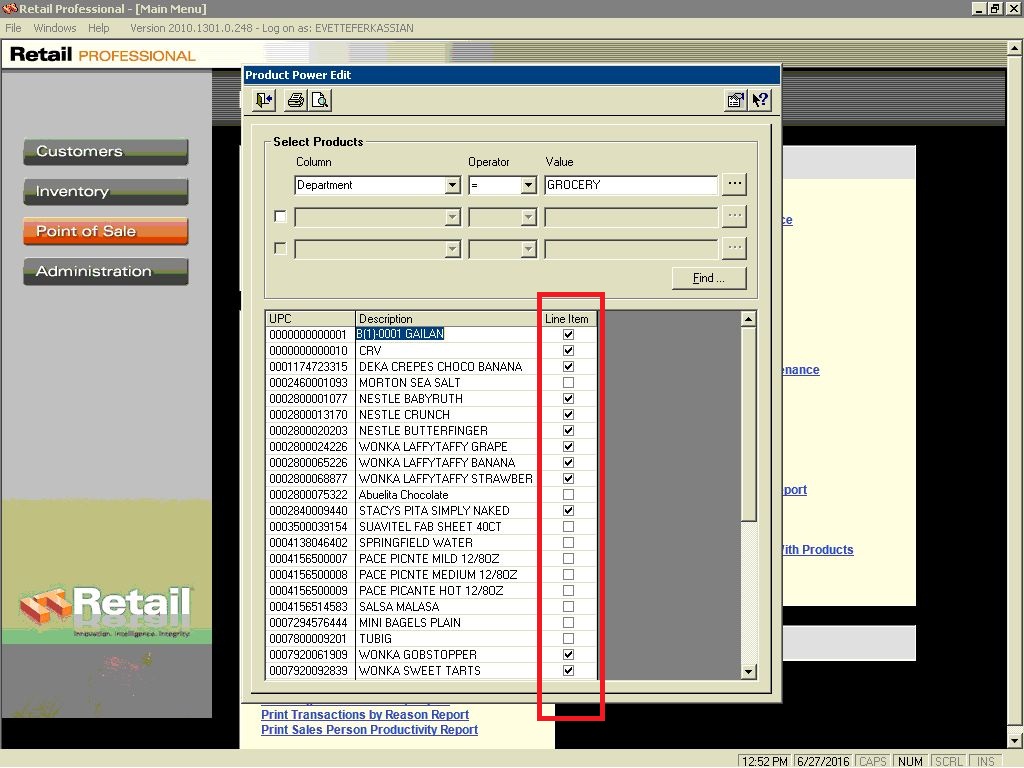This screenshot has width=1024, height=768.
Task: Enable the second filter row checkbox
Action: point(280,217)
